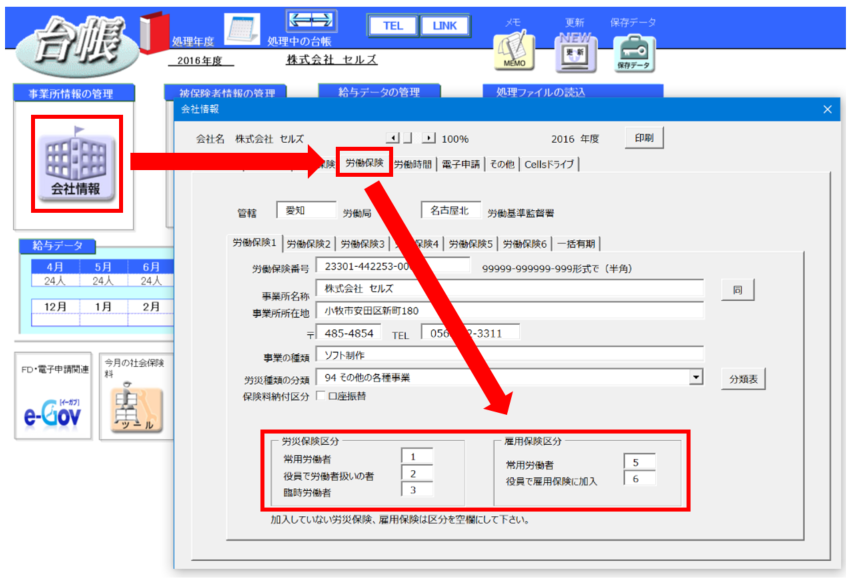Click the 管轄 労働局 field showing 愛知
Screen dimensions: 854x583
[x=306, y=210]
